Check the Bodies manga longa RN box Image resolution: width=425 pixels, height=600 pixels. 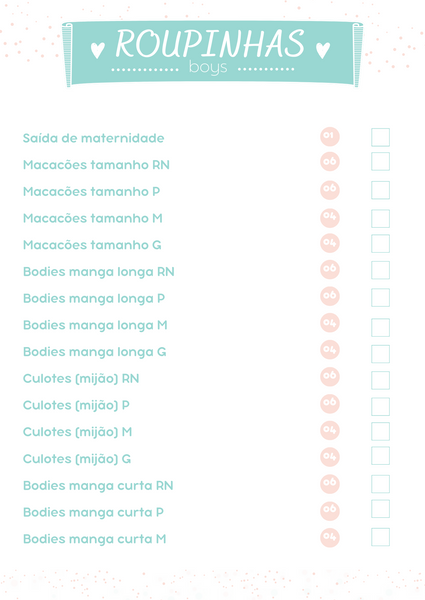pyautogui.click(x=380, y=271)
